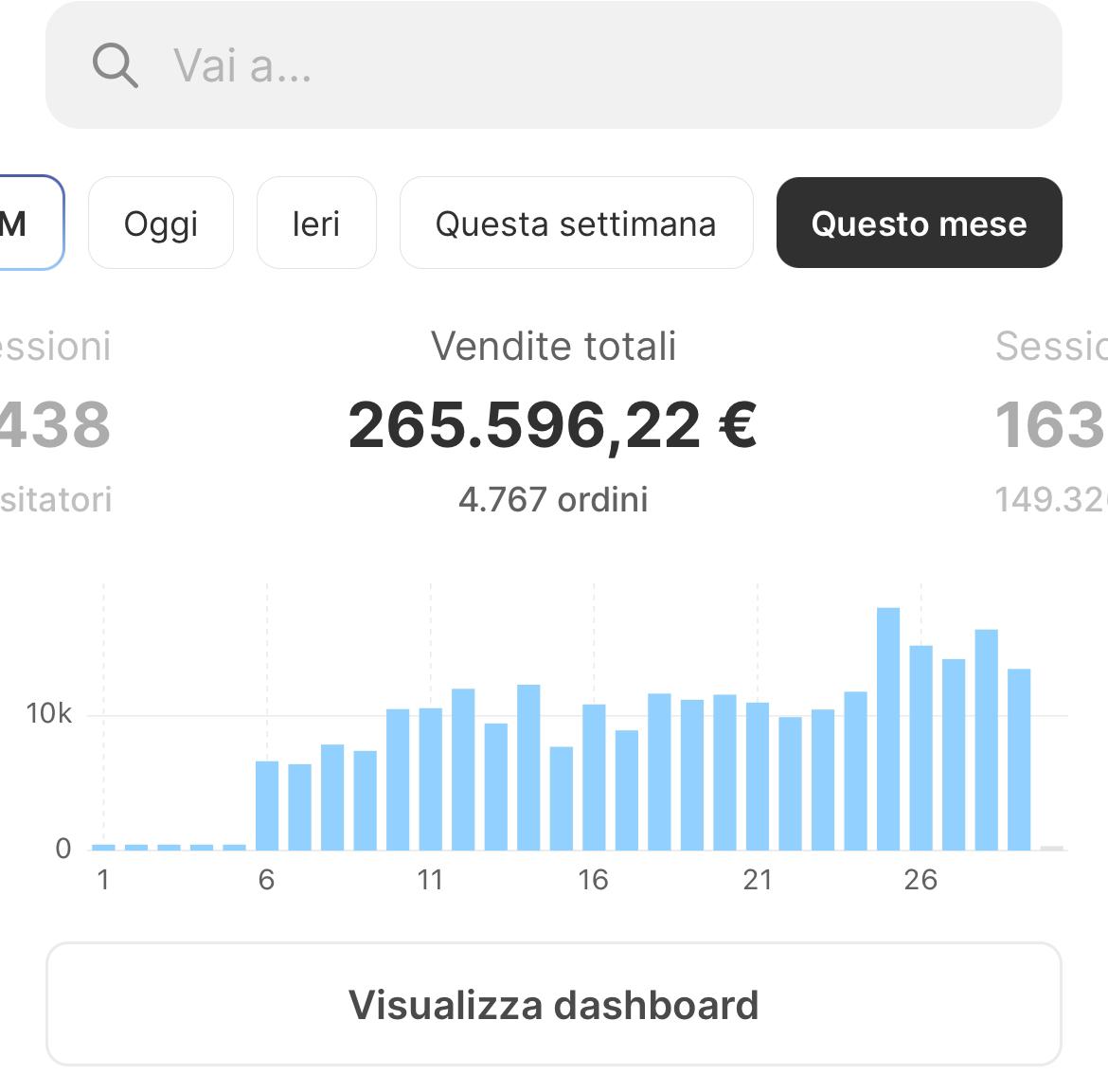Tap the Vendite totali heading
Screen dimensions: 1108x1092
553,347
